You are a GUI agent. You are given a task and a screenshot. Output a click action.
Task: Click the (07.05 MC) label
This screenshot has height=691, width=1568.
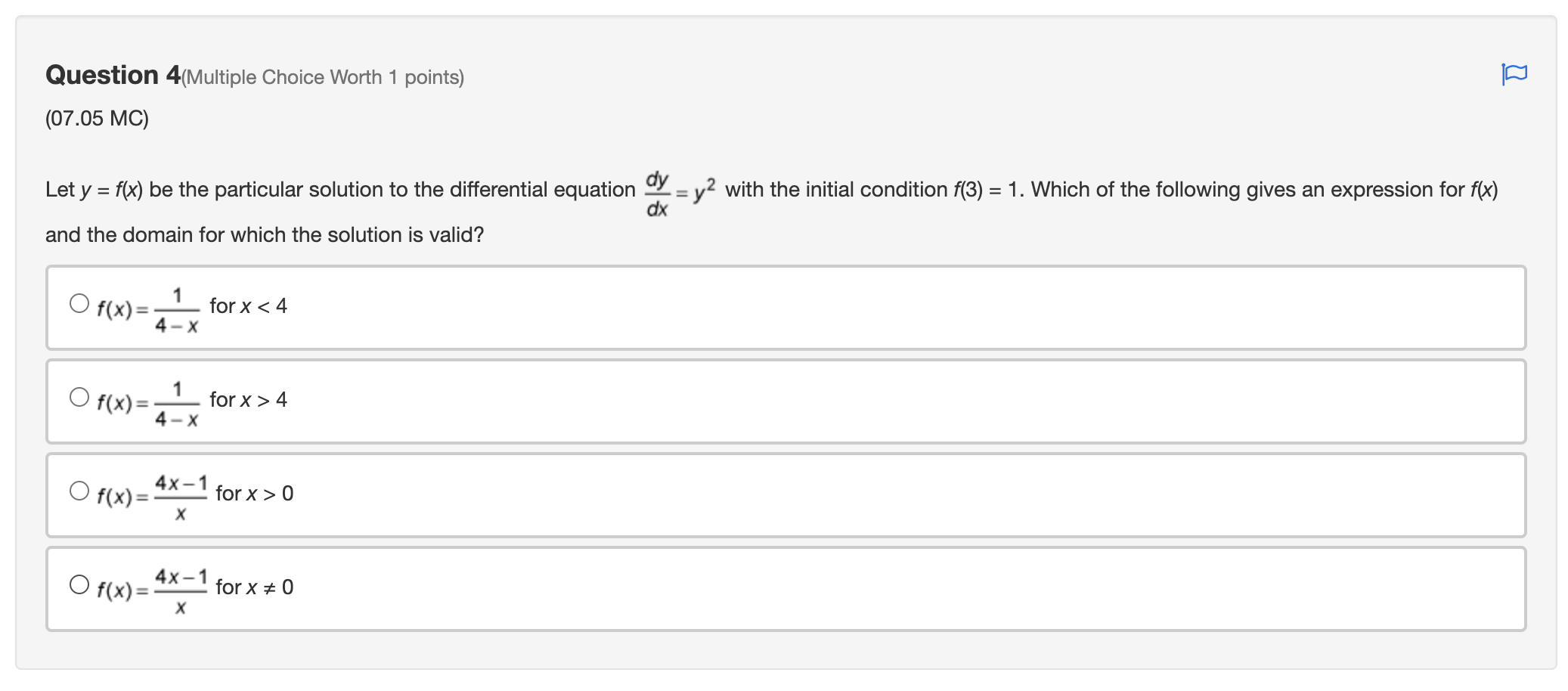97,118
